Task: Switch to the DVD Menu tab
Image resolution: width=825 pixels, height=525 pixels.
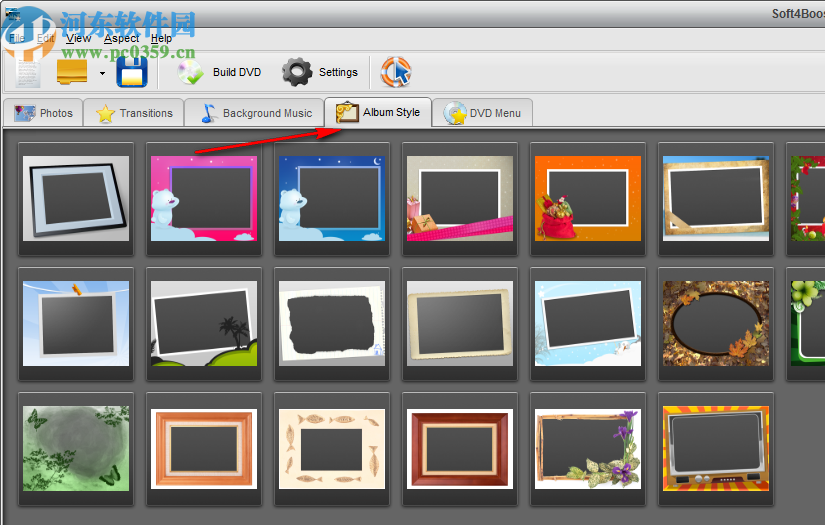Action: (482, 113)
